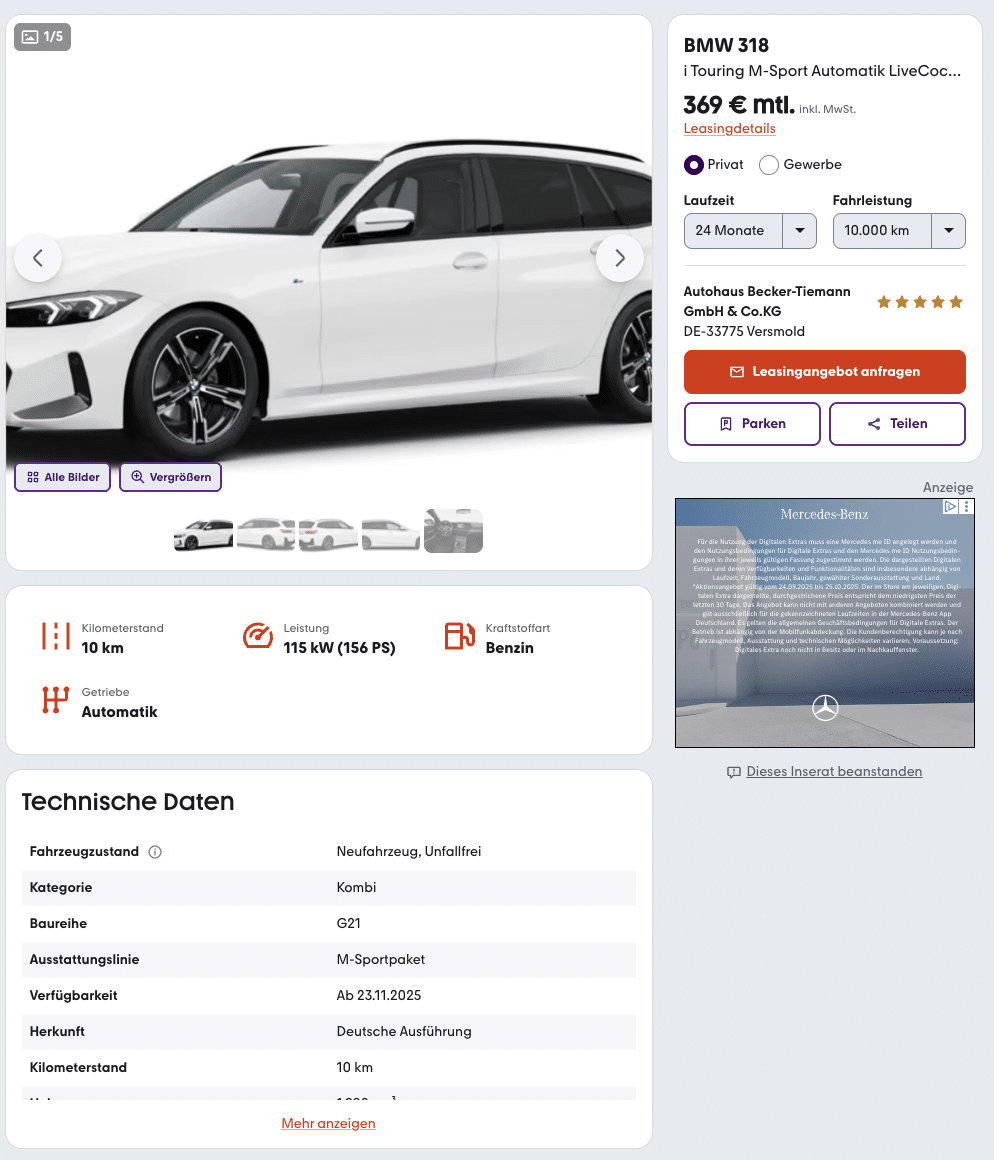
Task: Open the Leasingdetails link
Action: [x=729, y=128]
